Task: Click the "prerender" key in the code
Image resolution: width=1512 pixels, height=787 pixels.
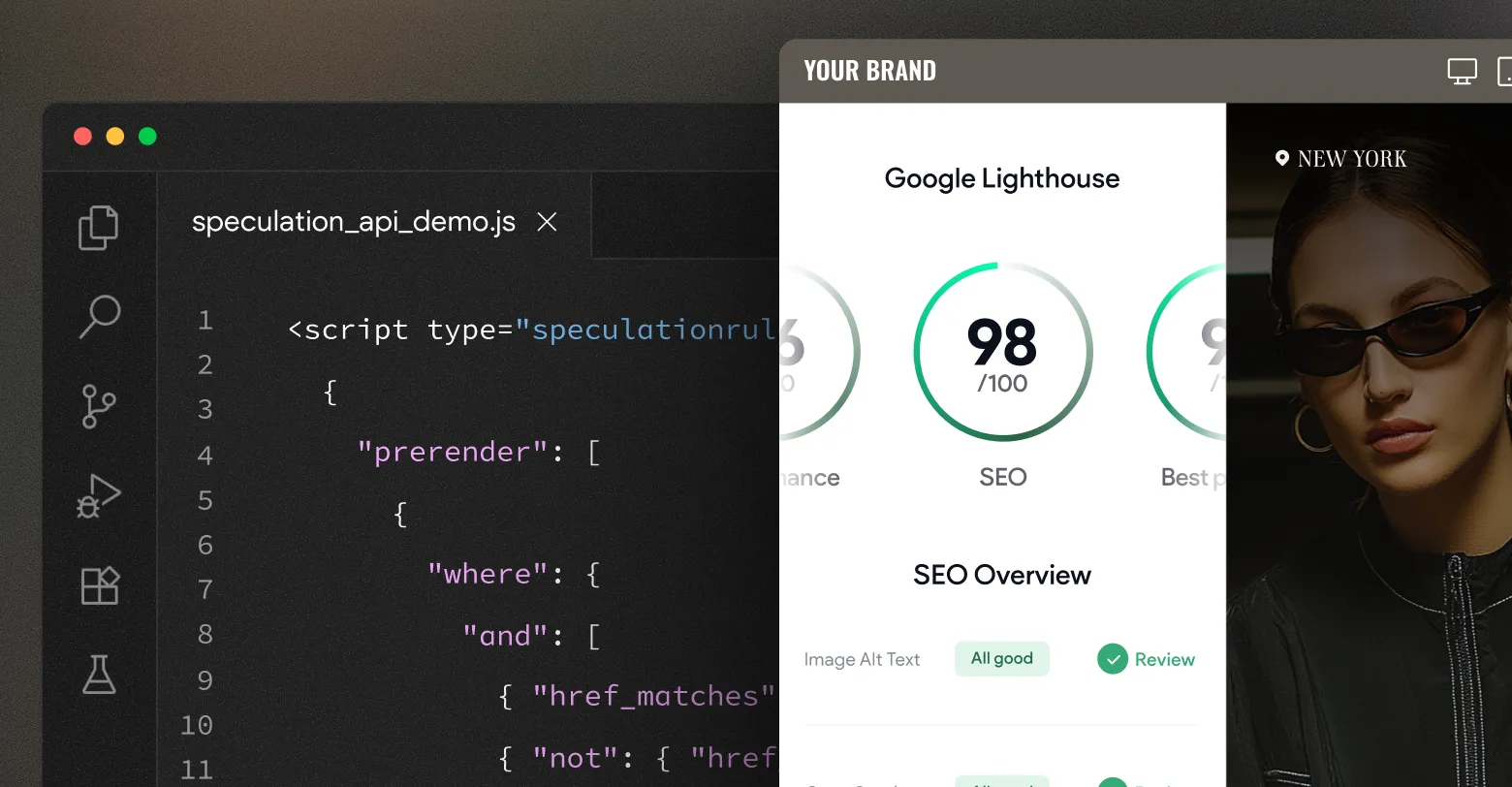Action: point(454,453)
